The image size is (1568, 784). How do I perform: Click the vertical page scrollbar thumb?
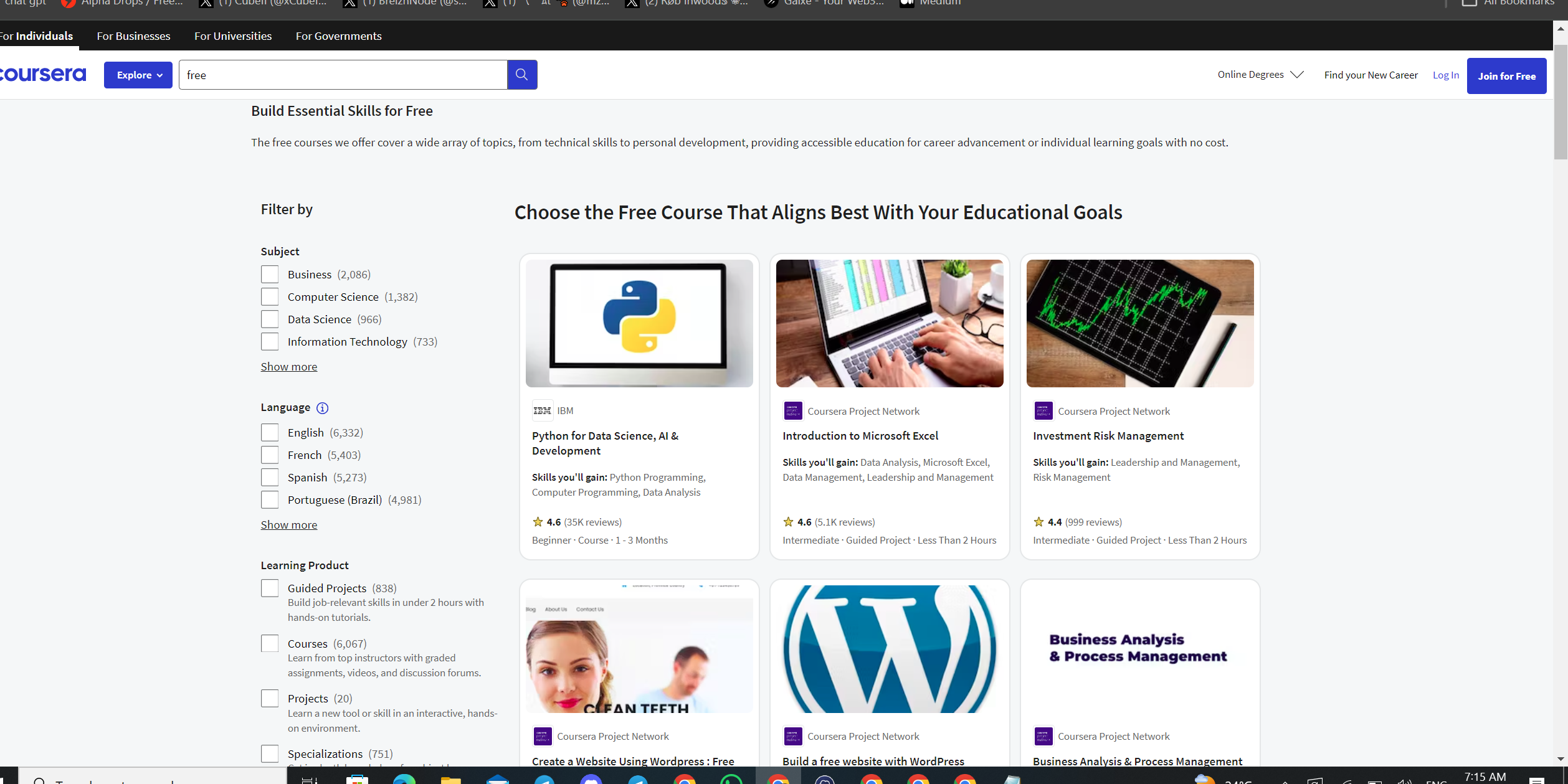point(1561,102)
